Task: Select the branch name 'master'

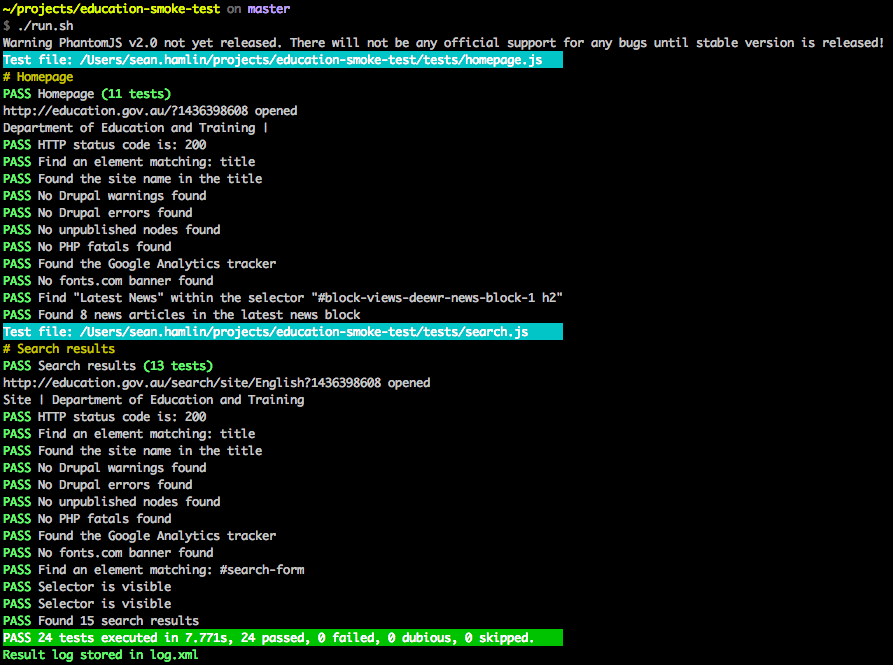Action: (x=269, y=9)
